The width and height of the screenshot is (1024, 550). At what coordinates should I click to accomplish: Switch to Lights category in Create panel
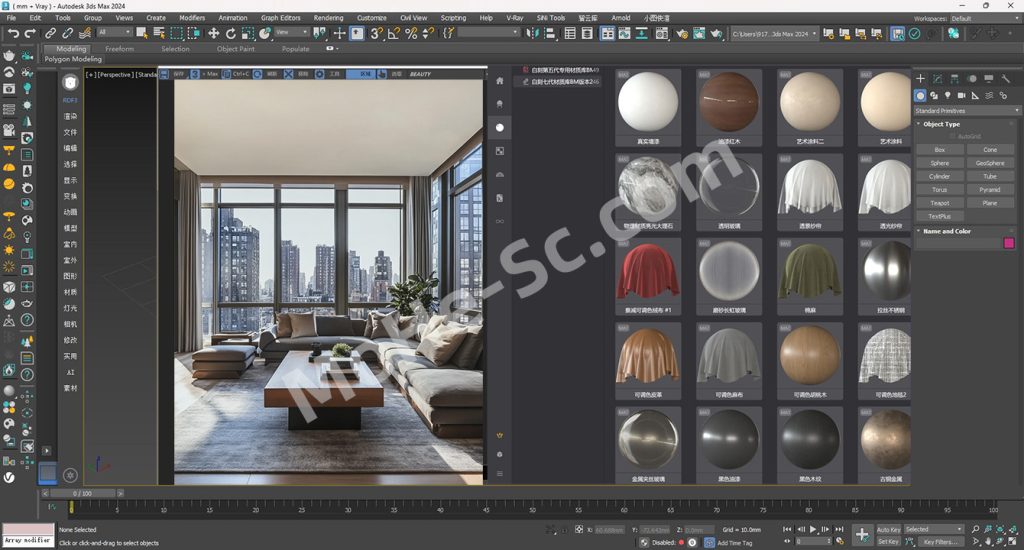[x=950, y=96]
